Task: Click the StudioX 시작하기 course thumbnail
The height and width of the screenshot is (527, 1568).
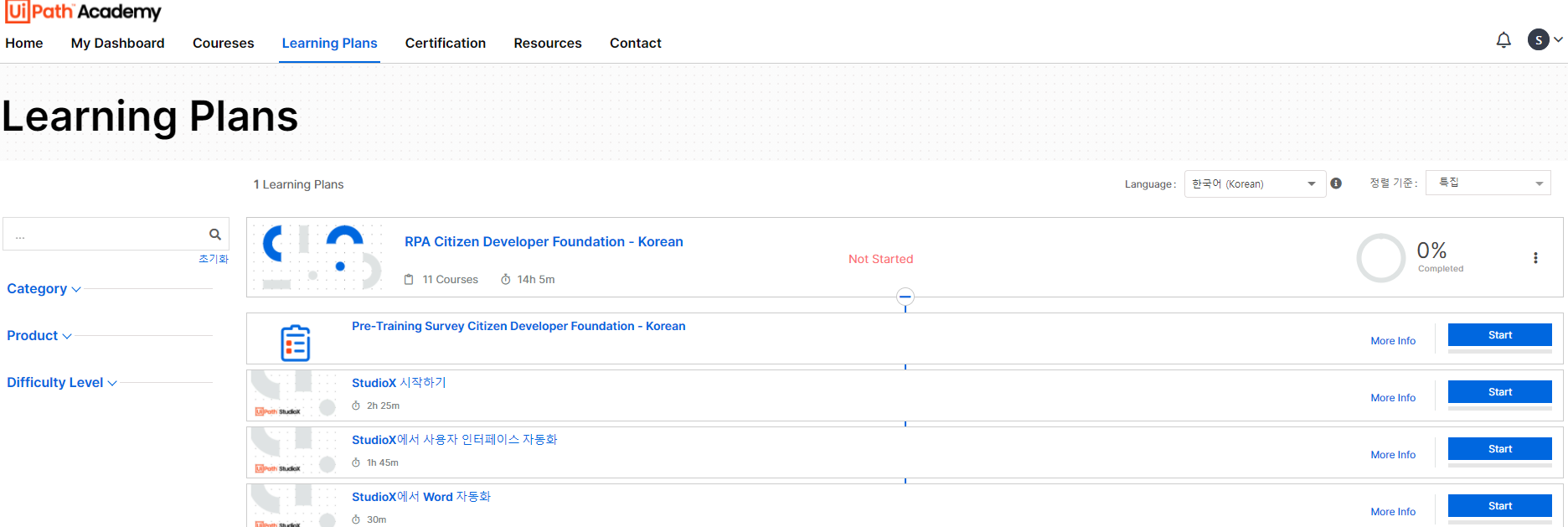Action: coord(294,395)
